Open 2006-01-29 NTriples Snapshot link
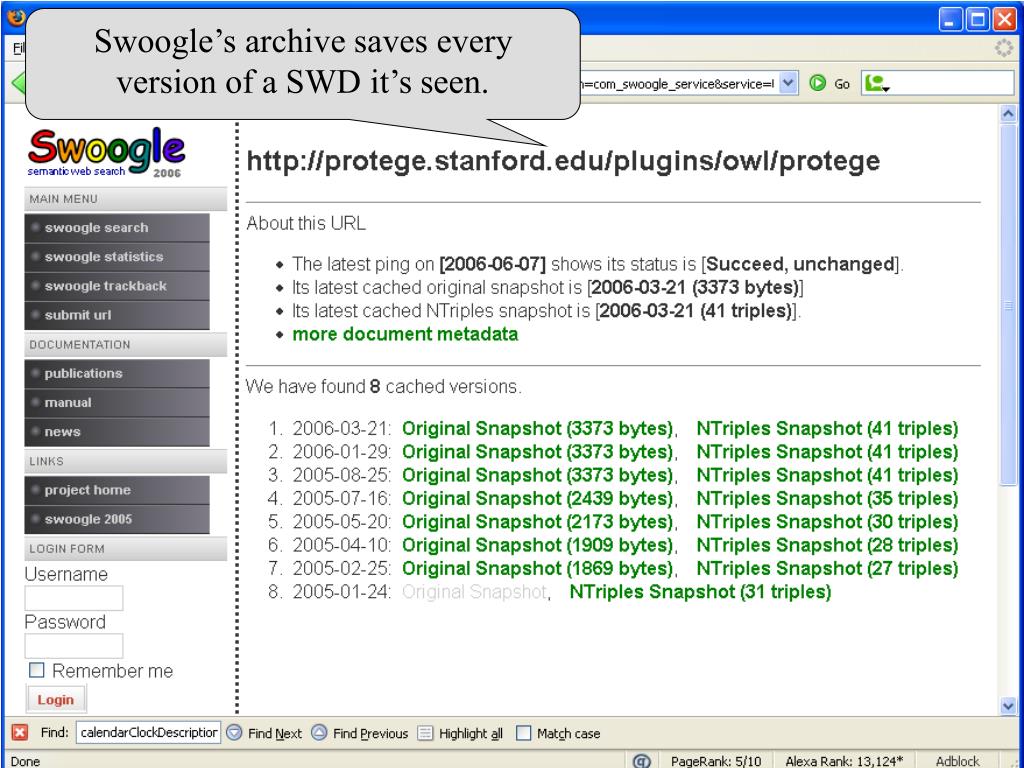 coord(827,452)
